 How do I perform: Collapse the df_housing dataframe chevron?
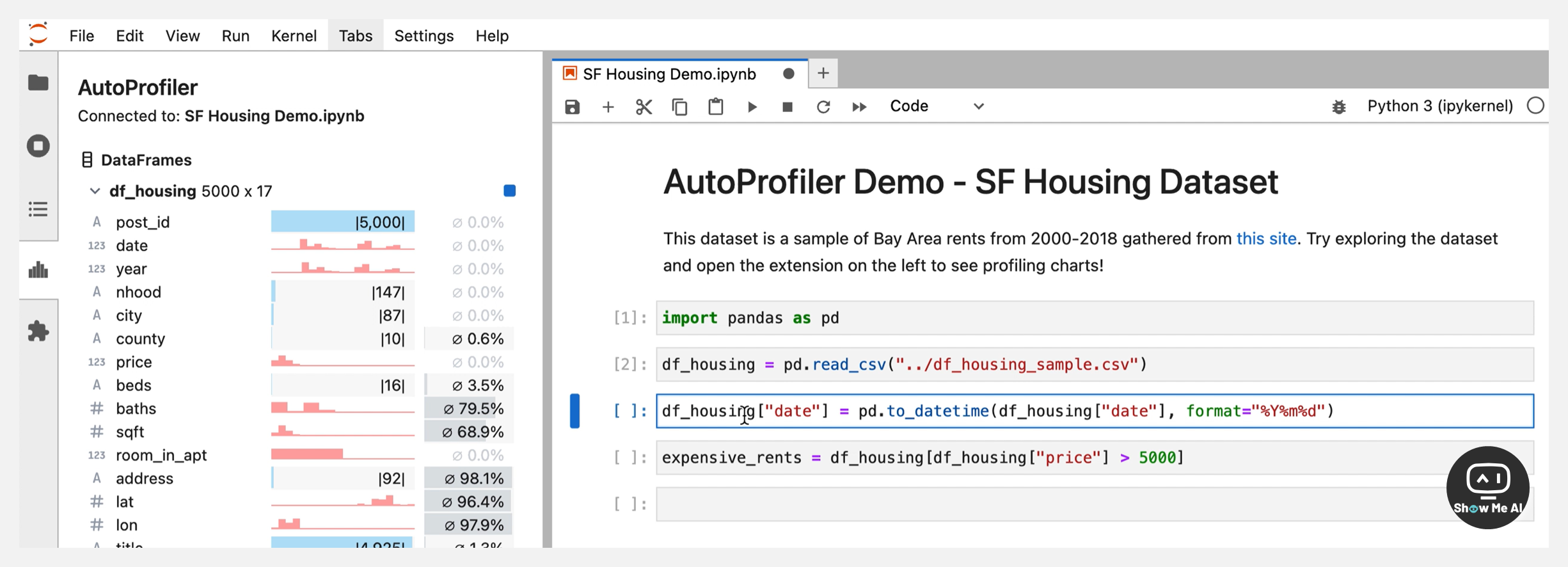(x=95, y=191)
